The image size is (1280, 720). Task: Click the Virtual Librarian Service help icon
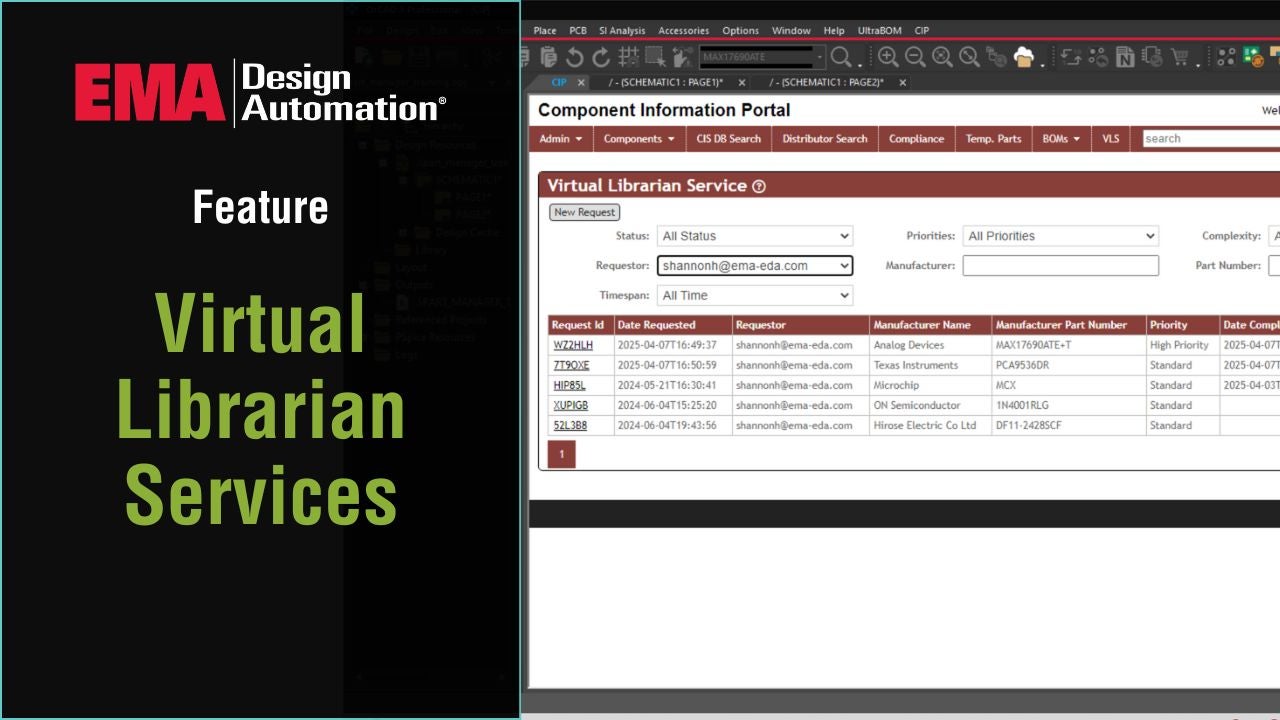point(759,187)
